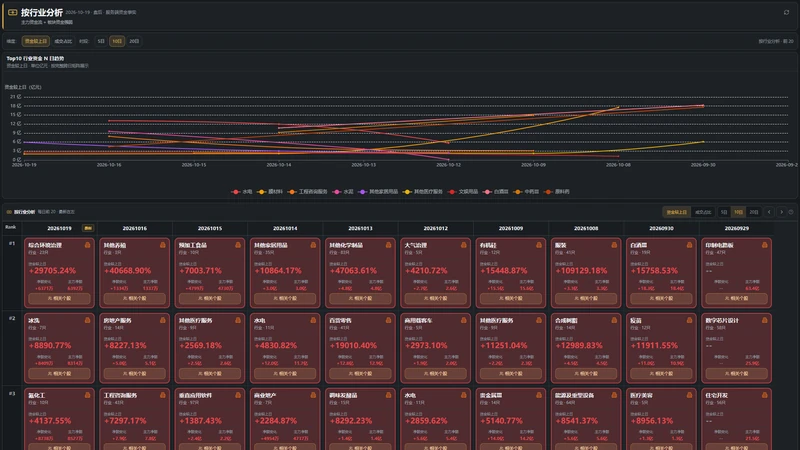Image resolution: width=800 pixels, height=450 pixels.
Task: Click the bag icon on the +8227.13% card
Action: pos(163,320)
